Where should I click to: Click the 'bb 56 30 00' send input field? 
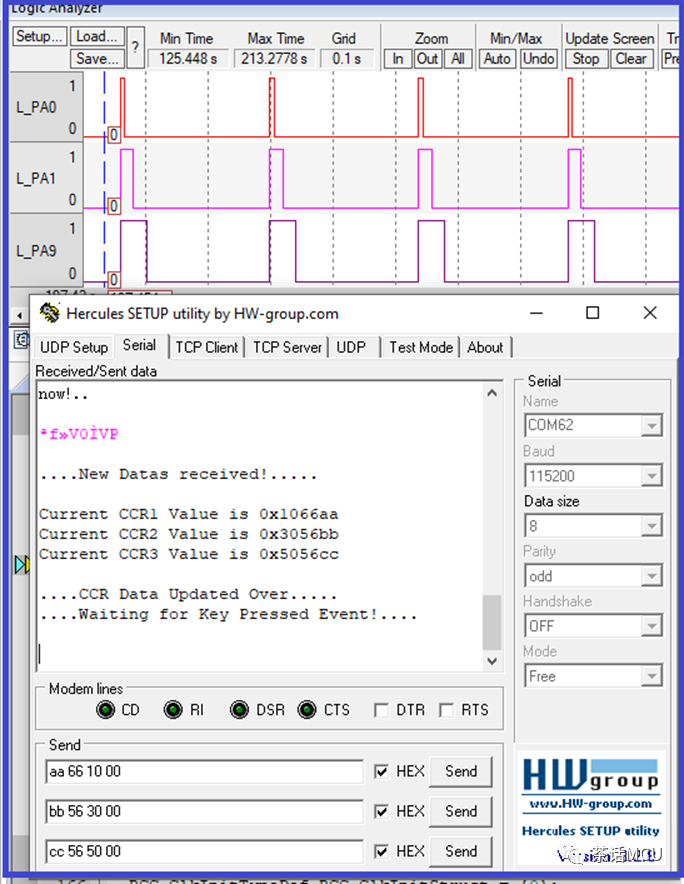coord(205,812)
